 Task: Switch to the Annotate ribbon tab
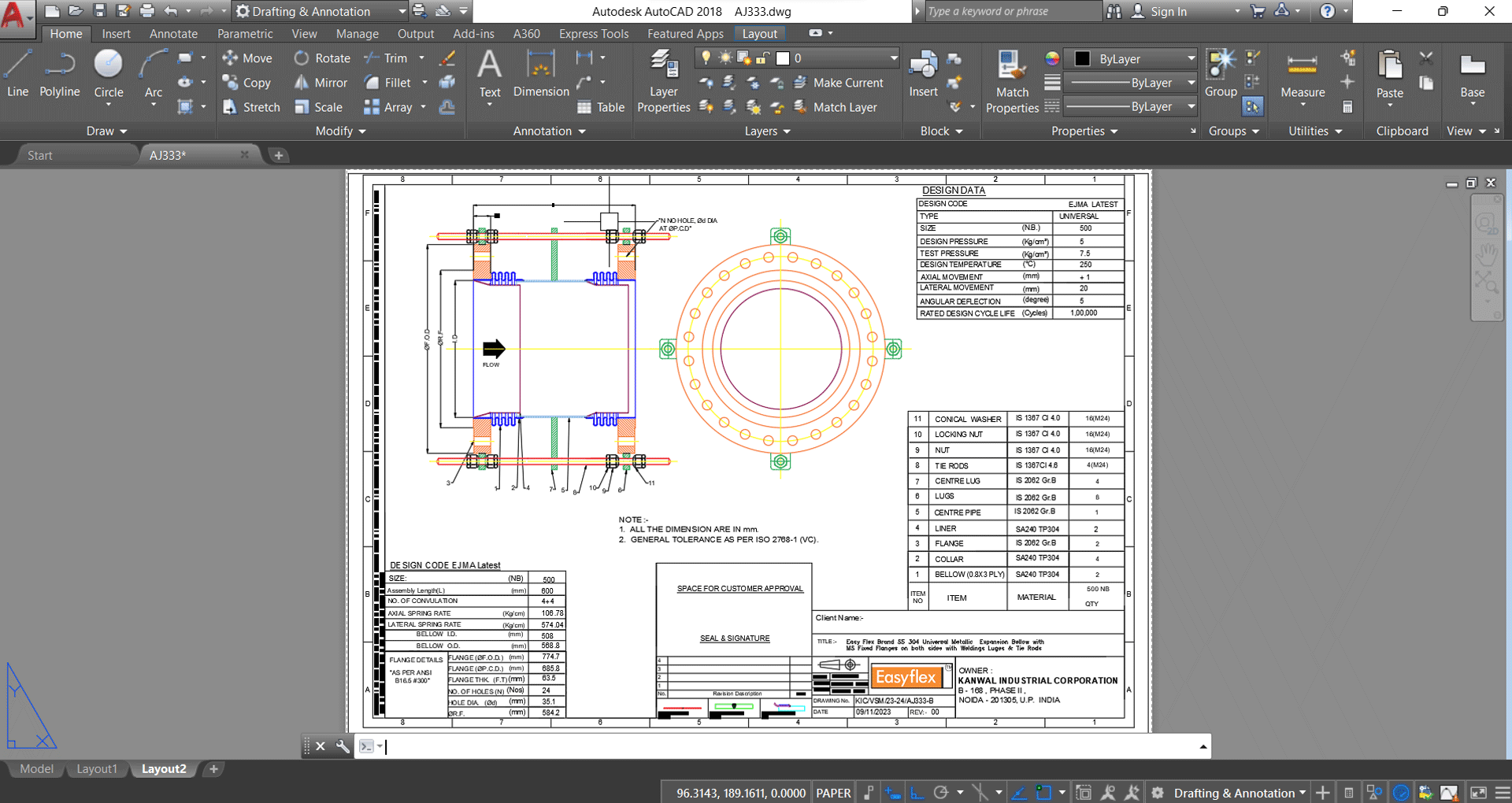173,34
